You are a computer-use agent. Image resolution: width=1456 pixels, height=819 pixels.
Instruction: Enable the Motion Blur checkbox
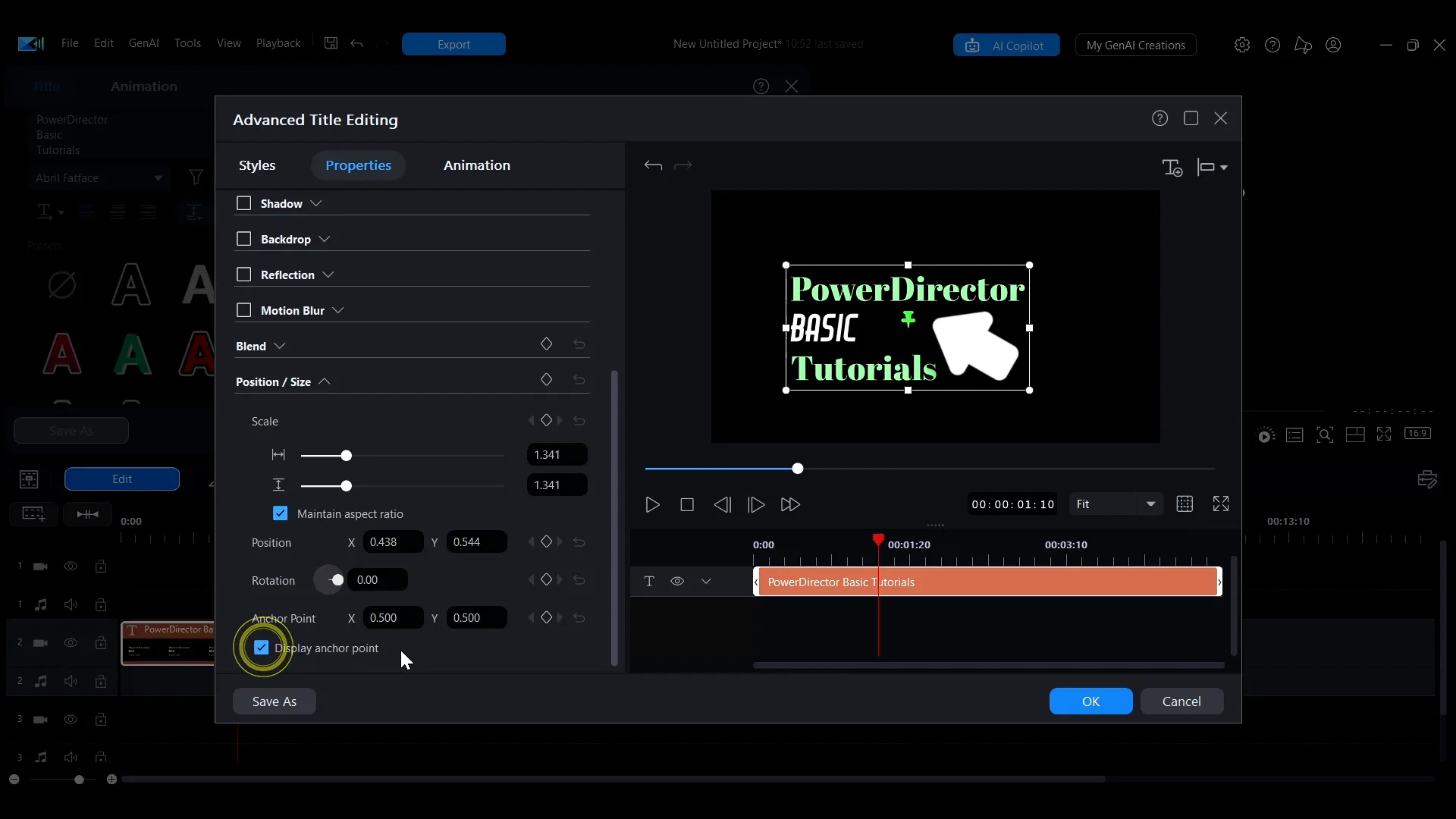tap(243, 310)
